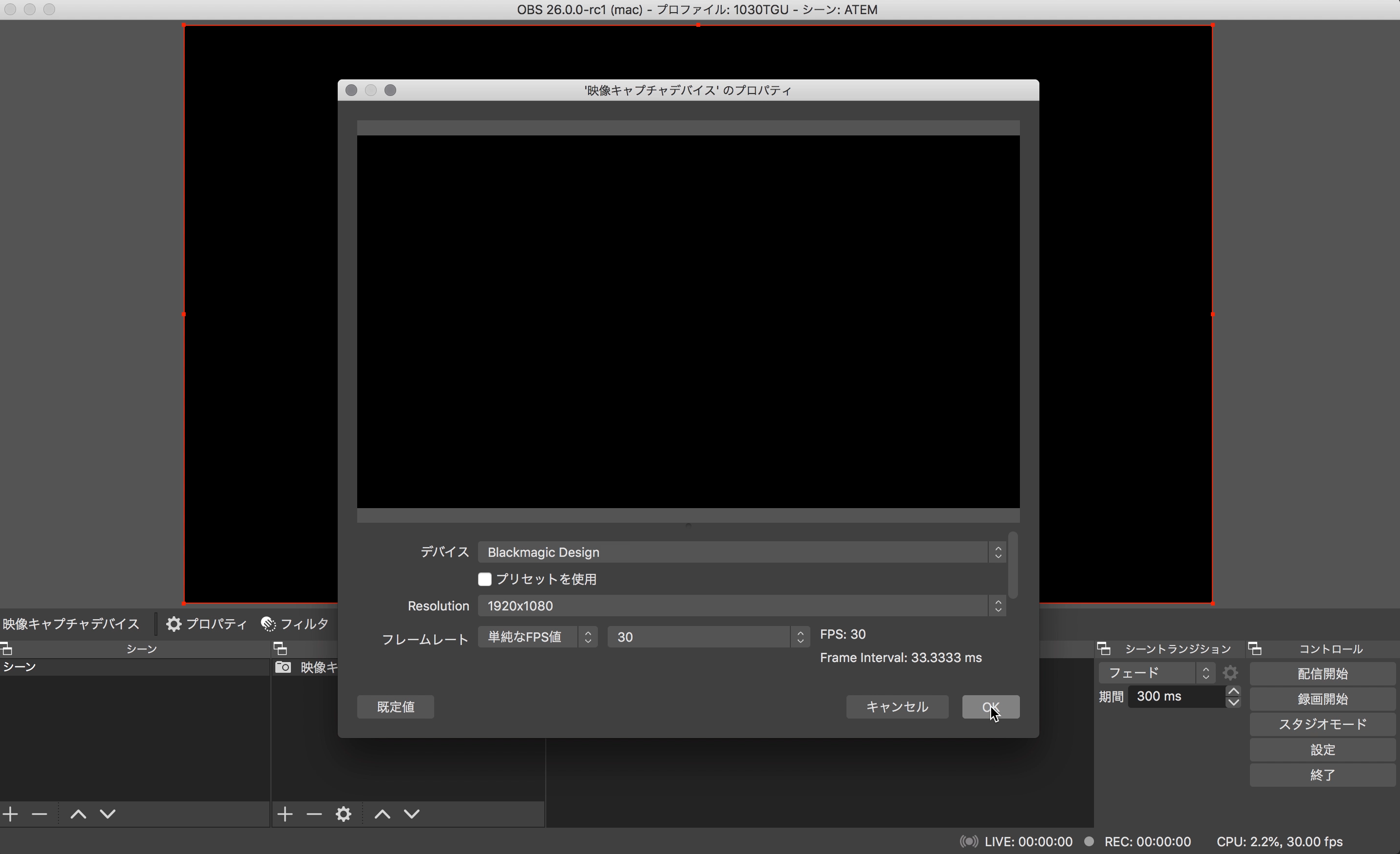1400x854 pixels.
Task: Click 既定値 defaults button
Action: pyautogui.click(x=396, y=707)
